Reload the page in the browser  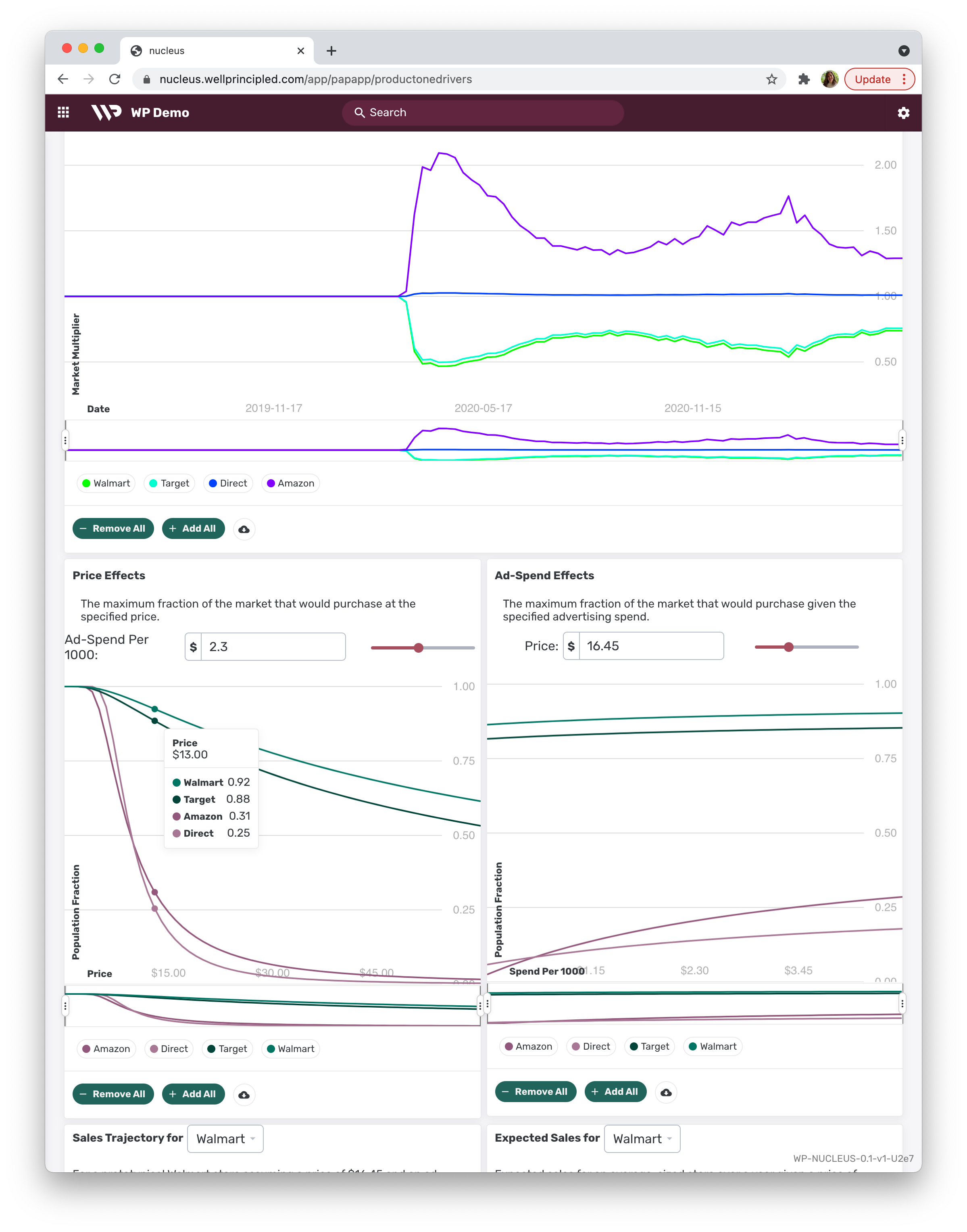115,79
